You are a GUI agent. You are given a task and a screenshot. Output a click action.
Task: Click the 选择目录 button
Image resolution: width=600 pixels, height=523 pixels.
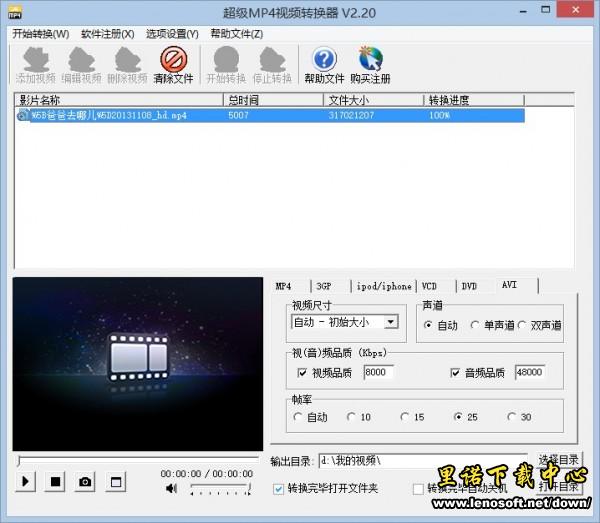(x=558, y=460)
